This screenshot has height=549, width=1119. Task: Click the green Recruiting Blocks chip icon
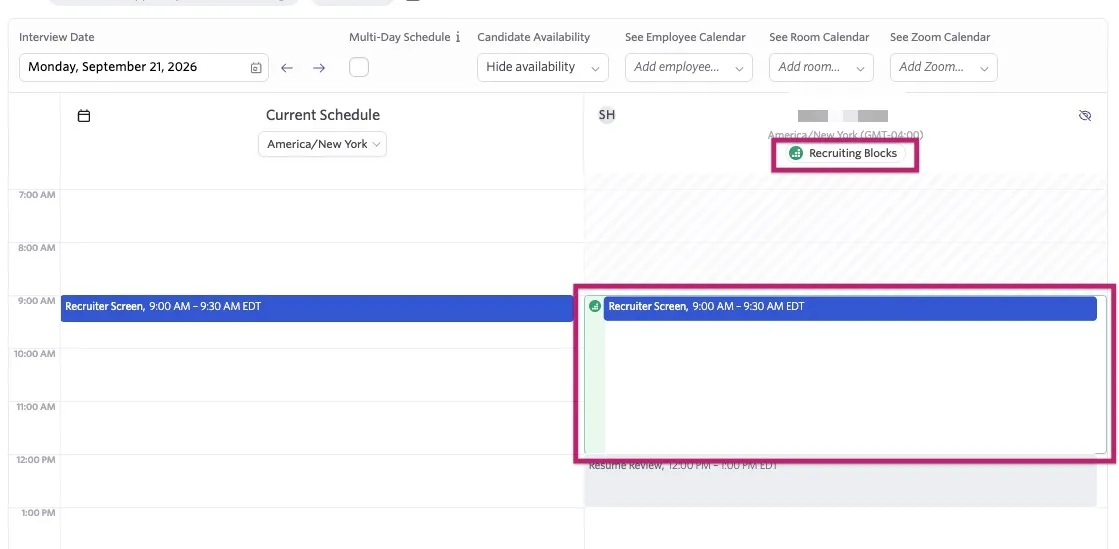[796, 153]
